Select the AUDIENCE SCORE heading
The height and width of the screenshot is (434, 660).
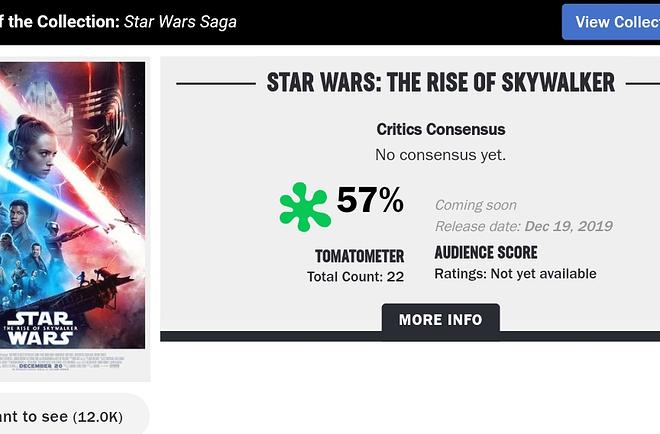pos(486,253)
